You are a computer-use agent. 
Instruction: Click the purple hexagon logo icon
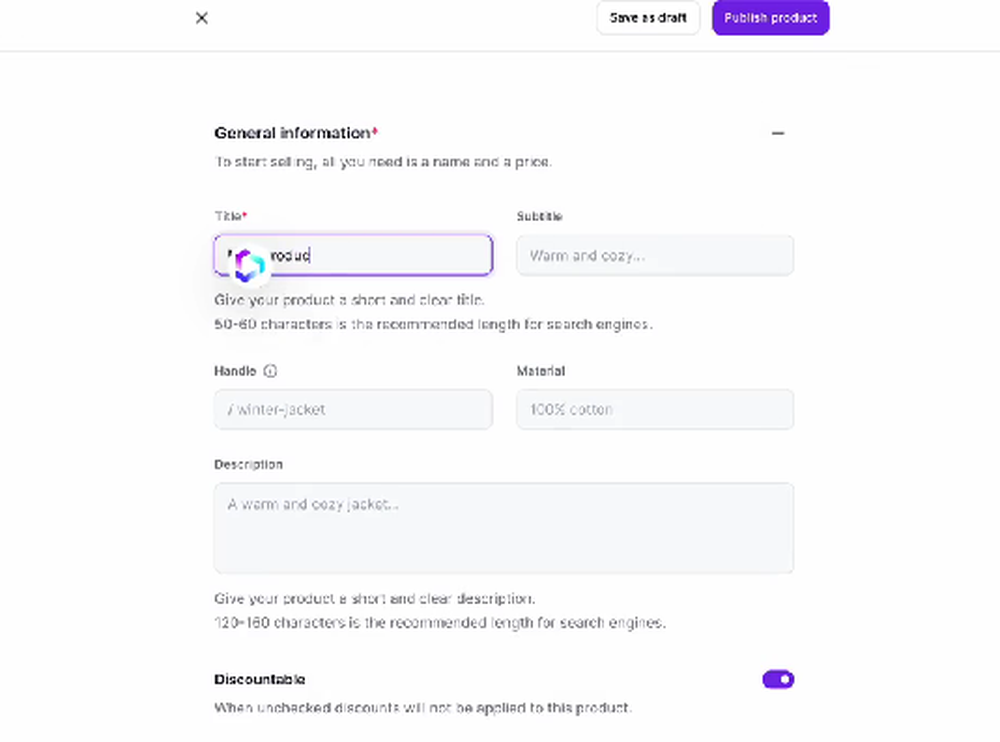[249, 264]
